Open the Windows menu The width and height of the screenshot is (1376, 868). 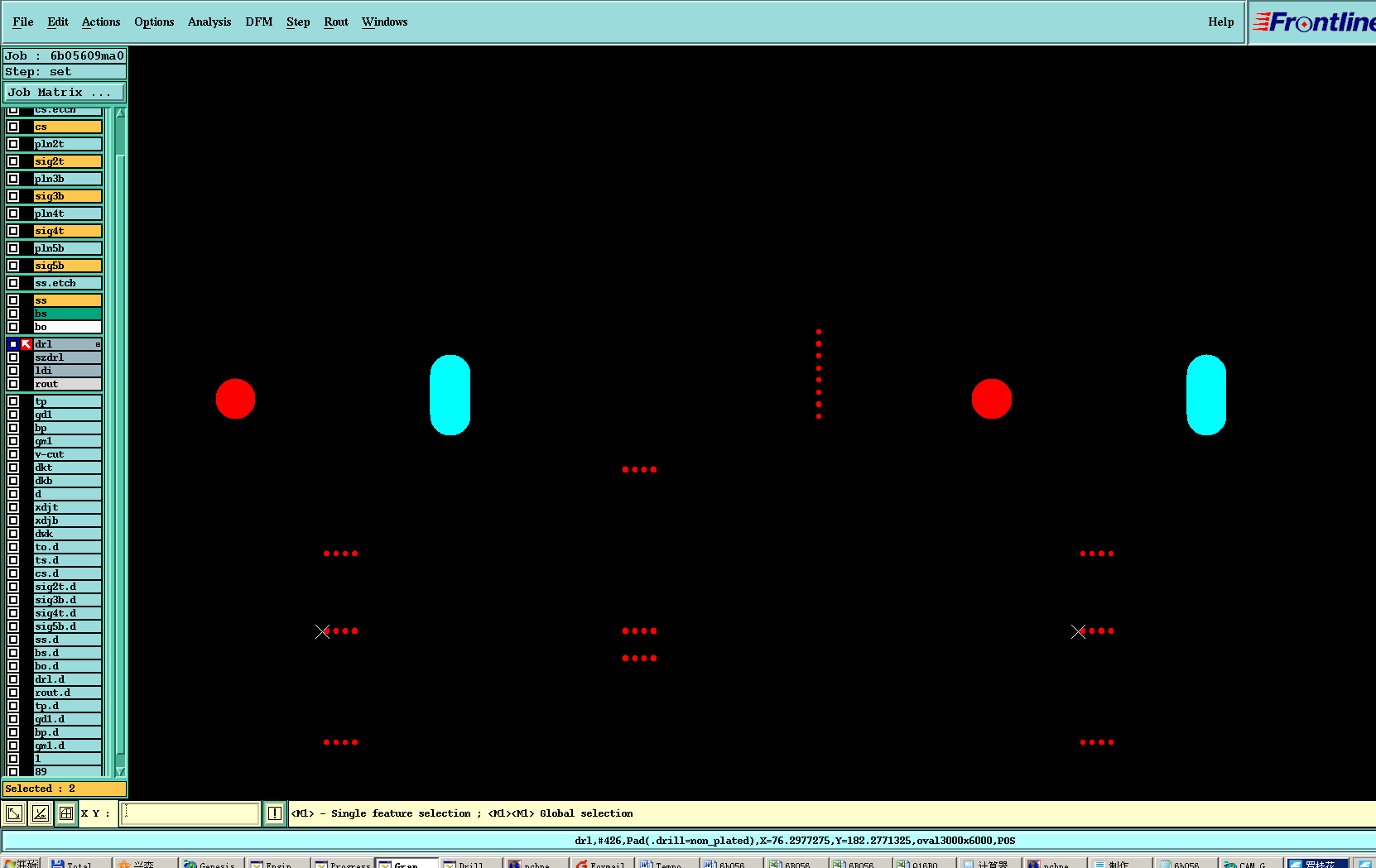pos(385,22)
